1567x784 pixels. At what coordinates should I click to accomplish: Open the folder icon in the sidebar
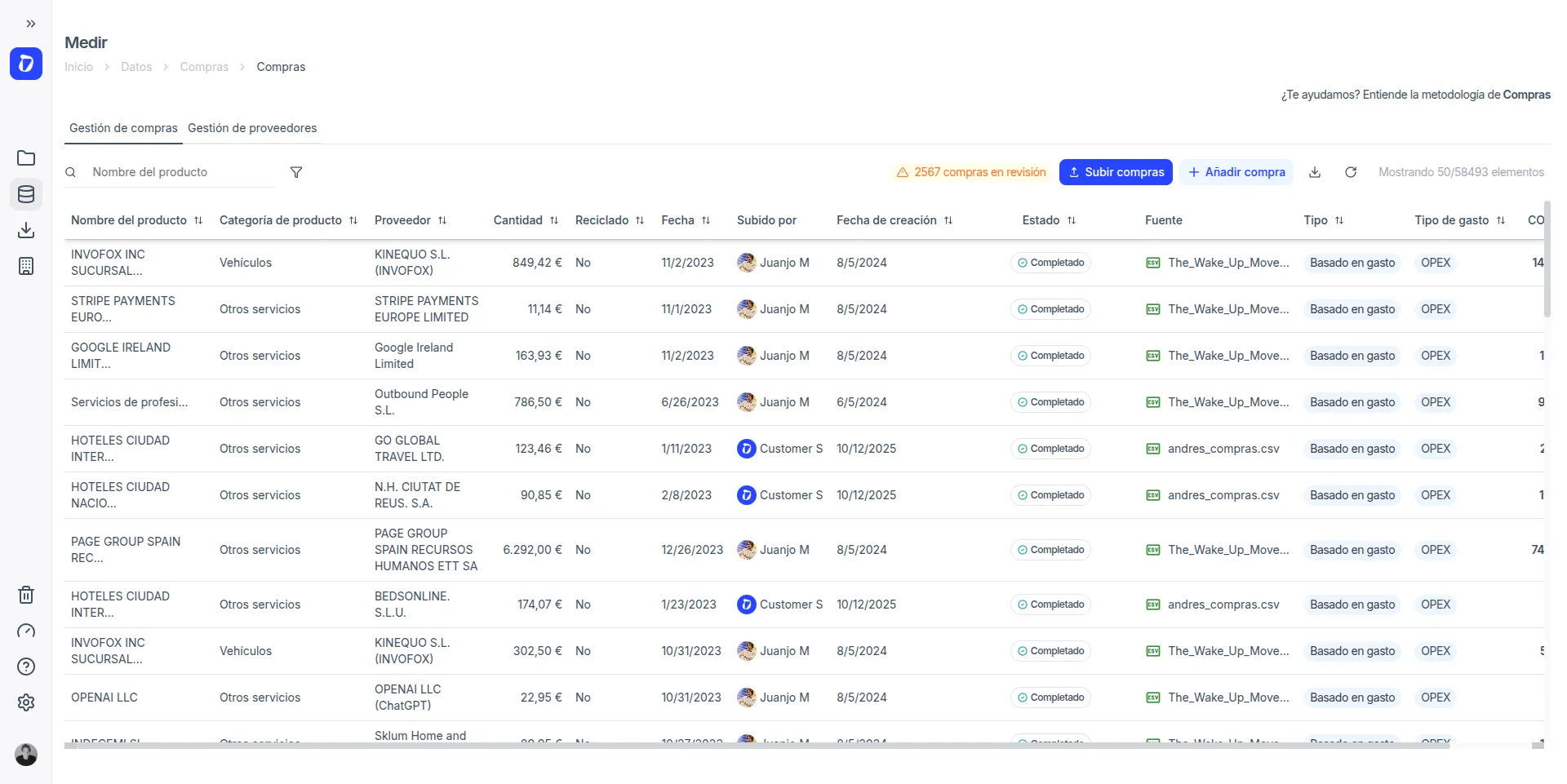click(x=26, y=158)
